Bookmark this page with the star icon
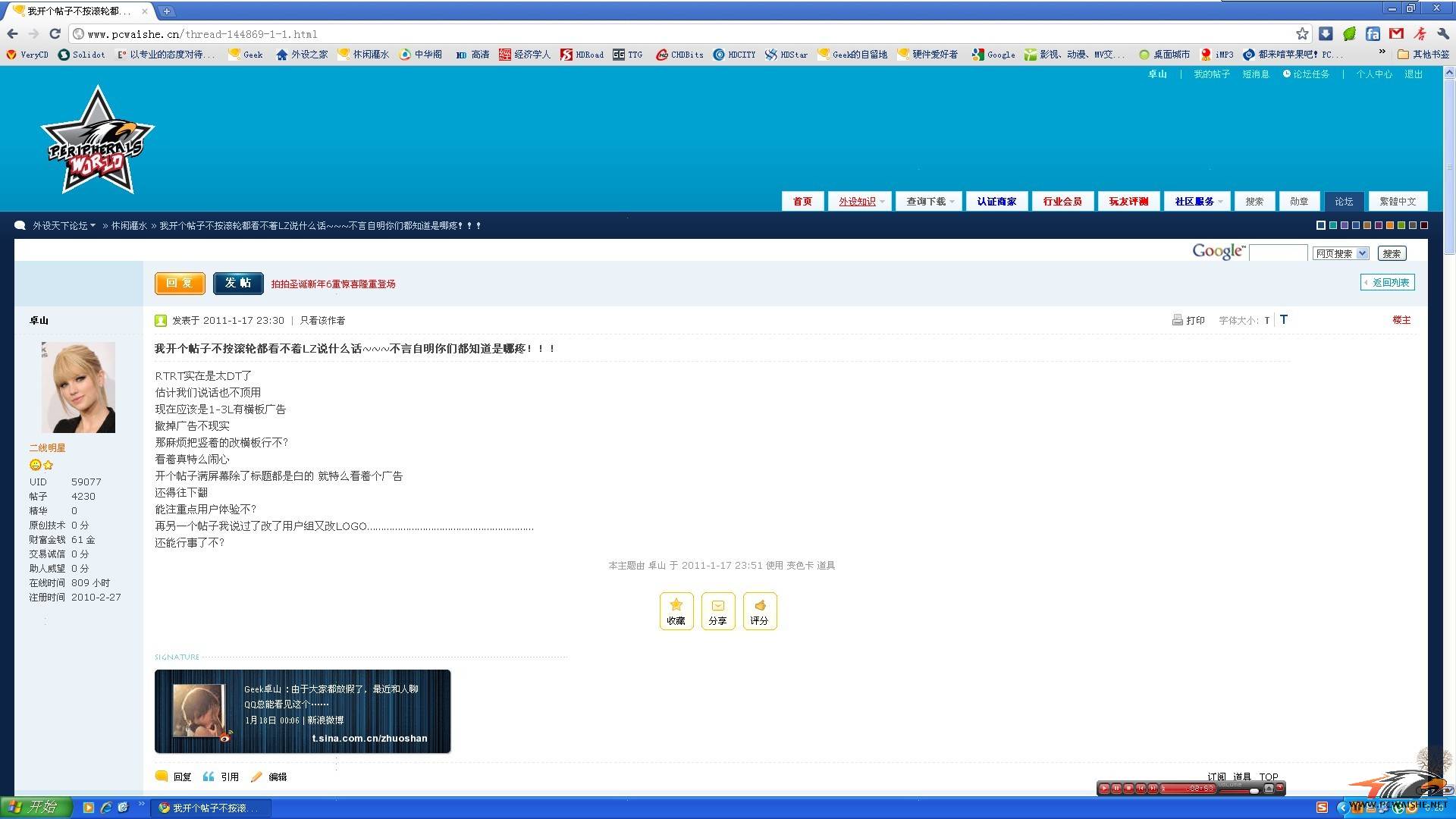Viewport: 1456px width, 819px height. pos(1302,33)
